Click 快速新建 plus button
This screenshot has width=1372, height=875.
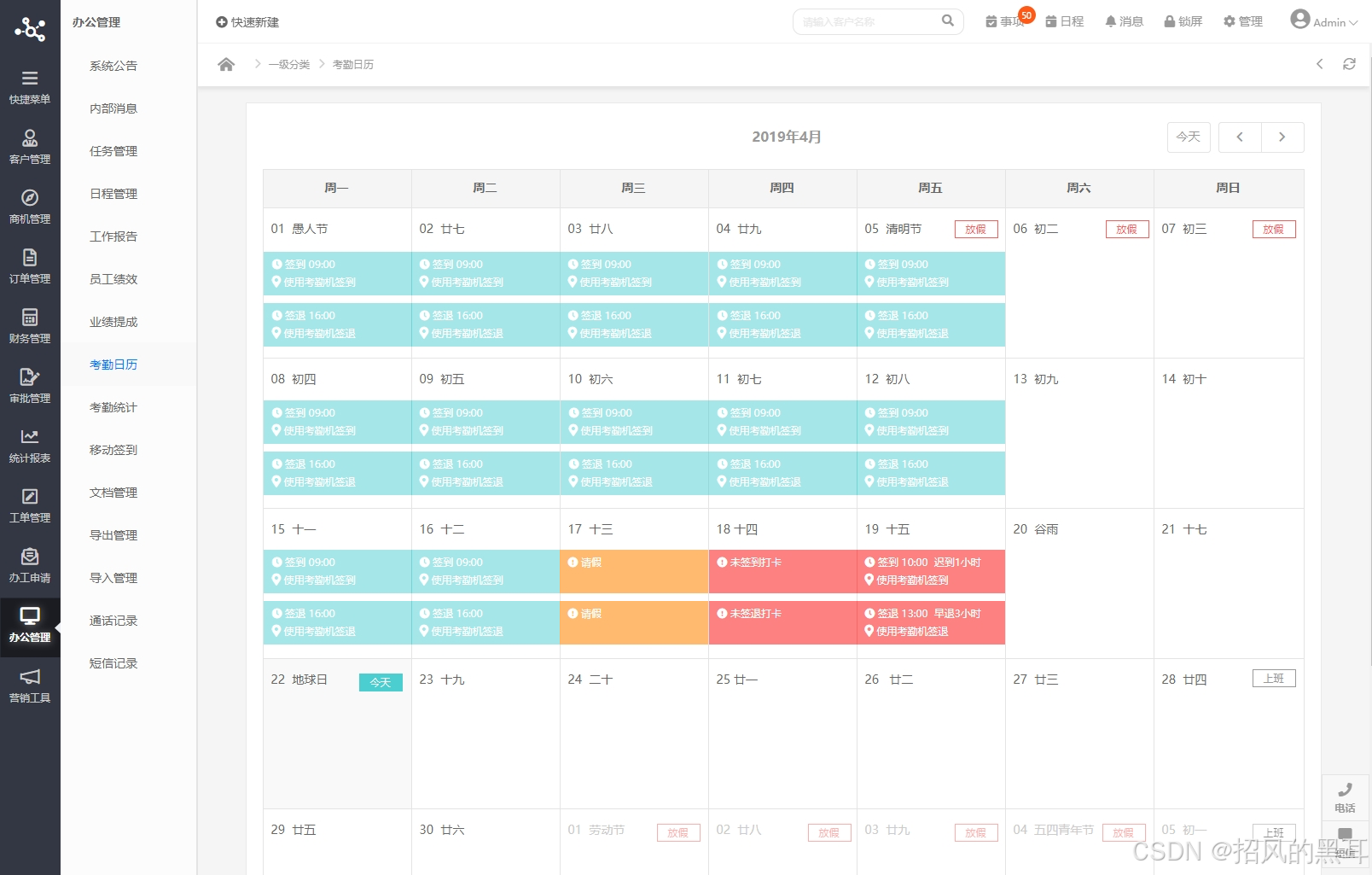coord(247,22)
